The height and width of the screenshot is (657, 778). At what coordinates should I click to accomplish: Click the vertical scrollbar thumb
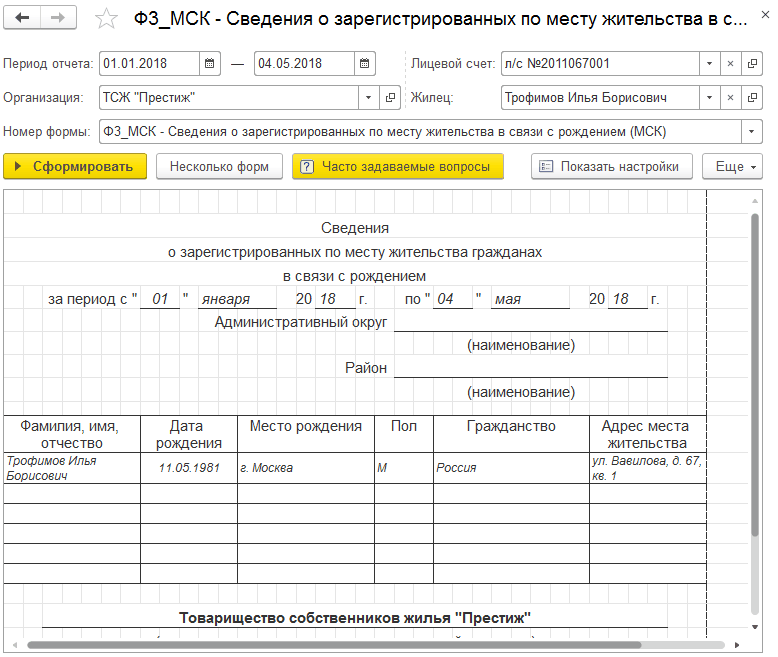(755, 375)
